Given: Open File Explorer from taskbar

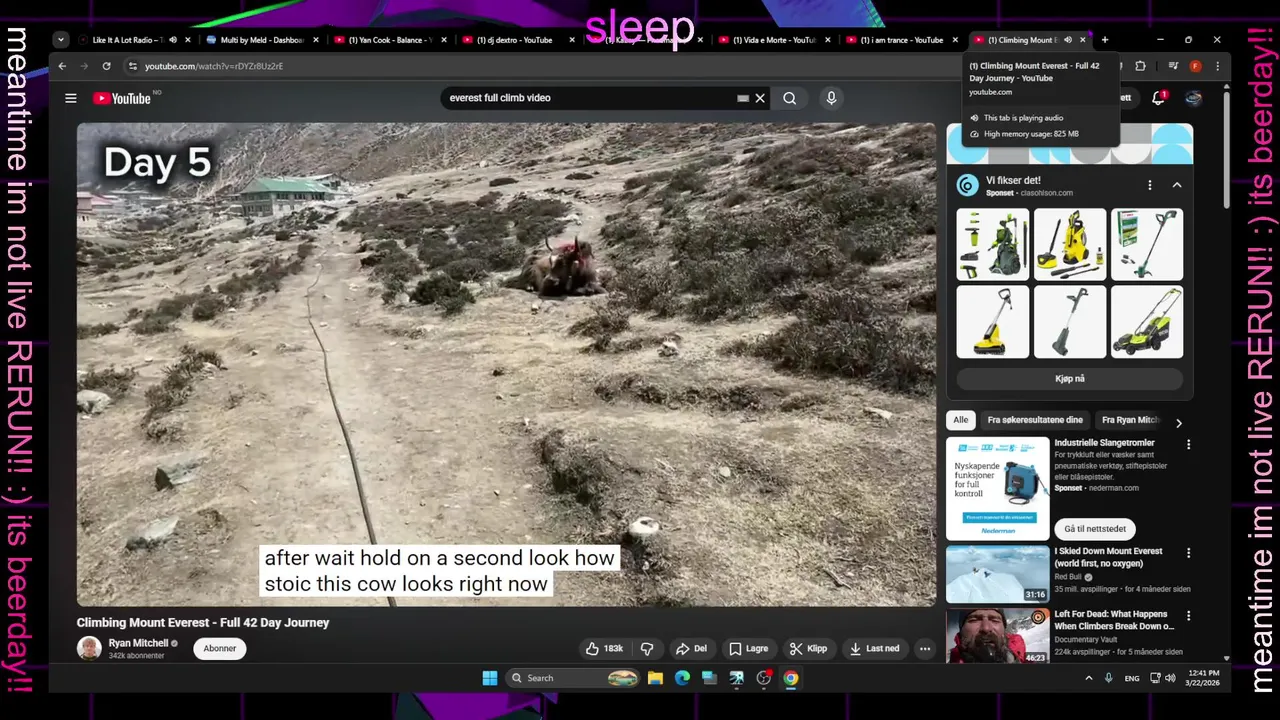Looking at the screenshot, I should click(x=655, y=678).
